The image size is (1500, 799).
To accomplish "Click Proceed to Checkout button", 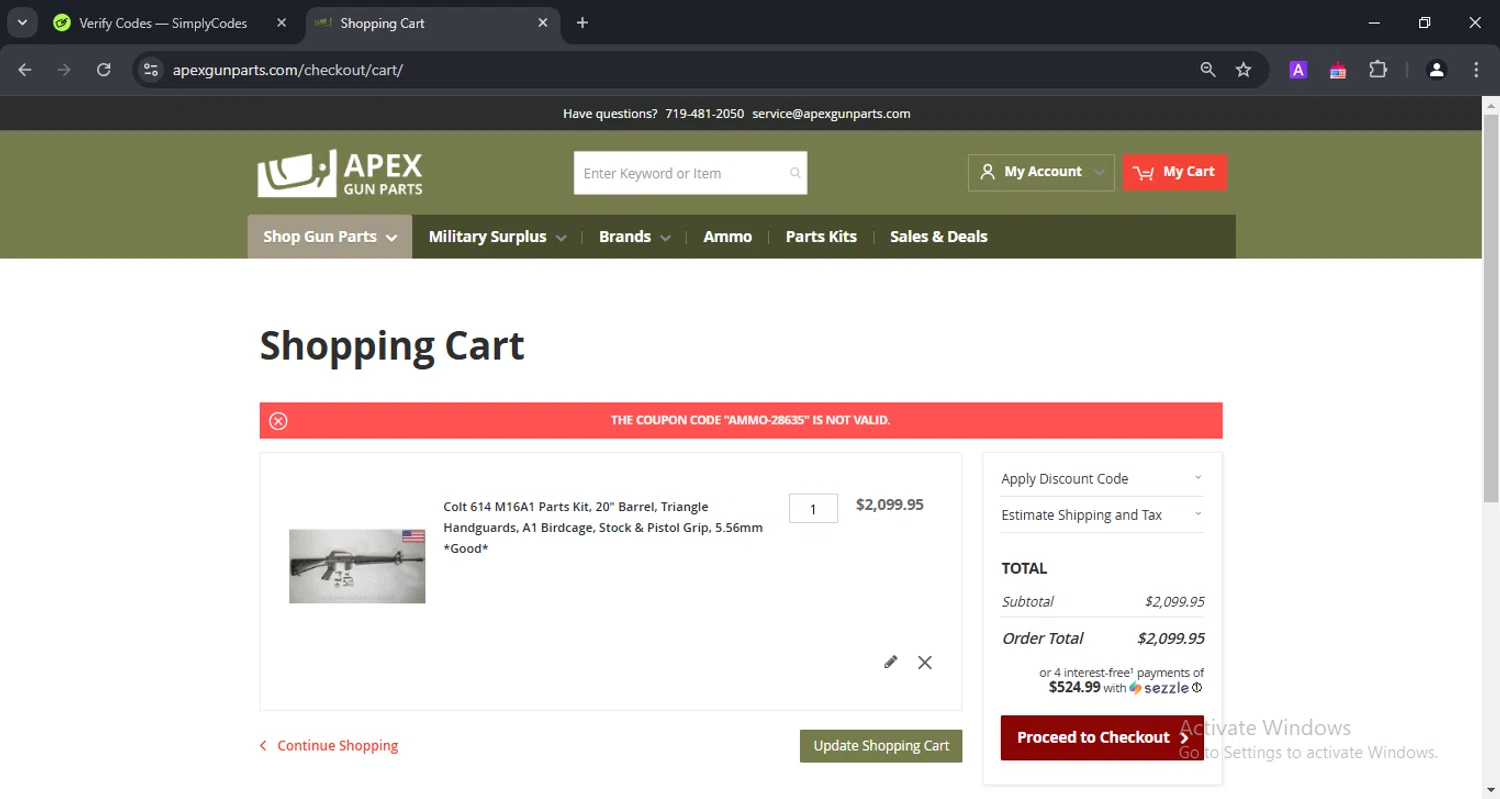I will point(1102,738).
